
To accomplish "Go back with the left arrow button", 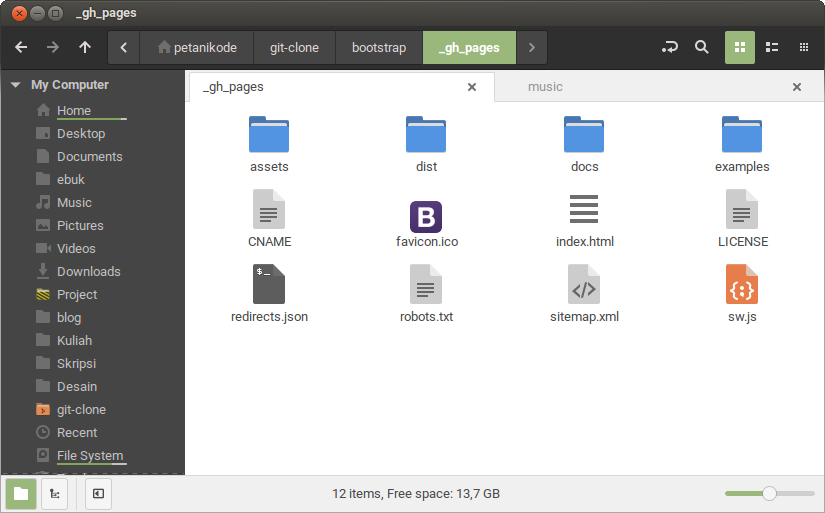I will [21, 47].
